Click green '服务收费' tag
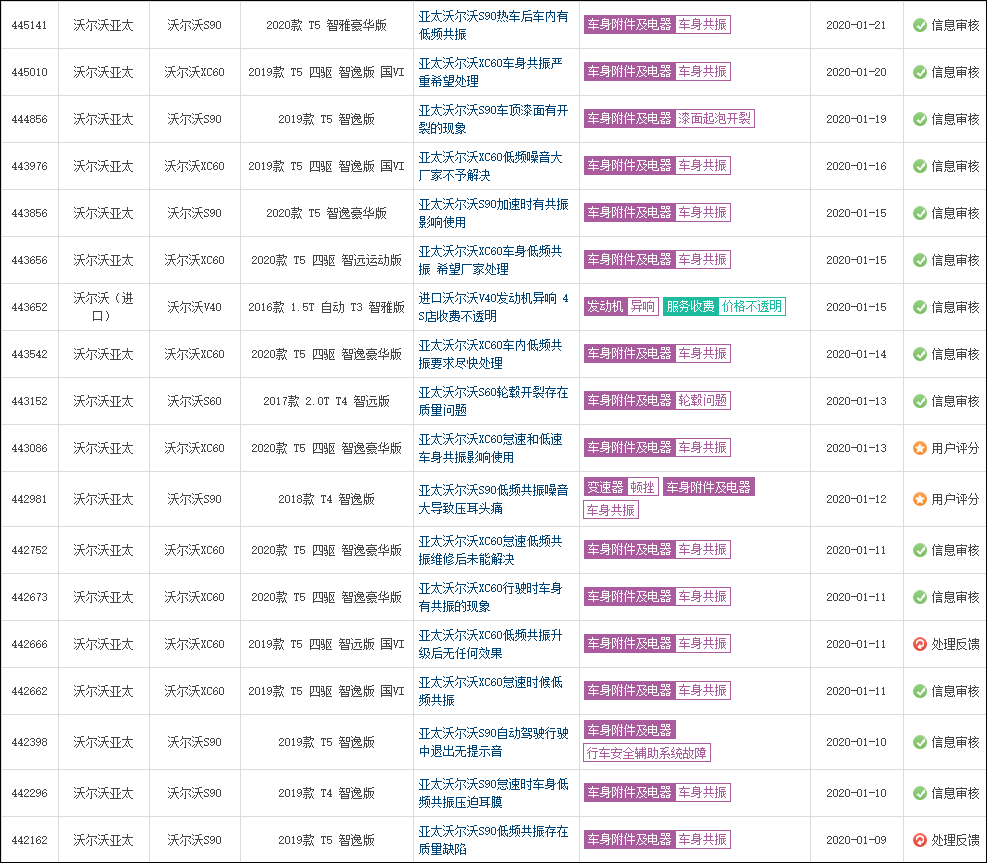This screenshot has height=863, width=987. (691, 307)
